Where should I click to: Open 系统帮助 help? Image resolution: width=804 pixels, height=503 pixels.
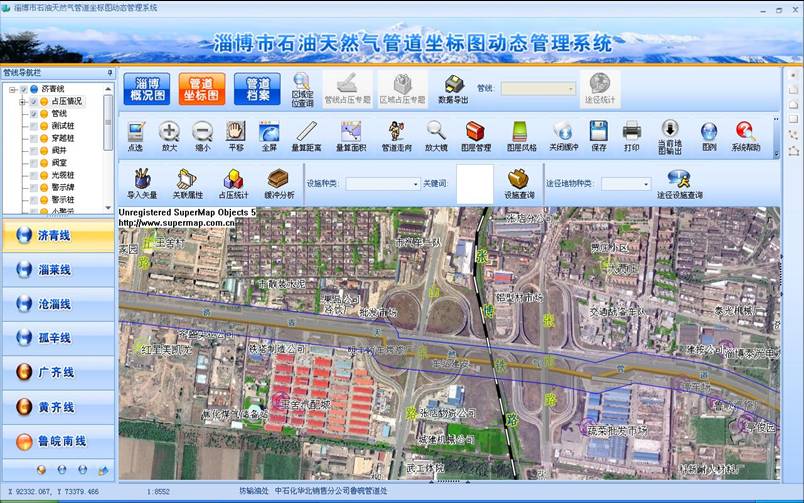coord(746,136)
